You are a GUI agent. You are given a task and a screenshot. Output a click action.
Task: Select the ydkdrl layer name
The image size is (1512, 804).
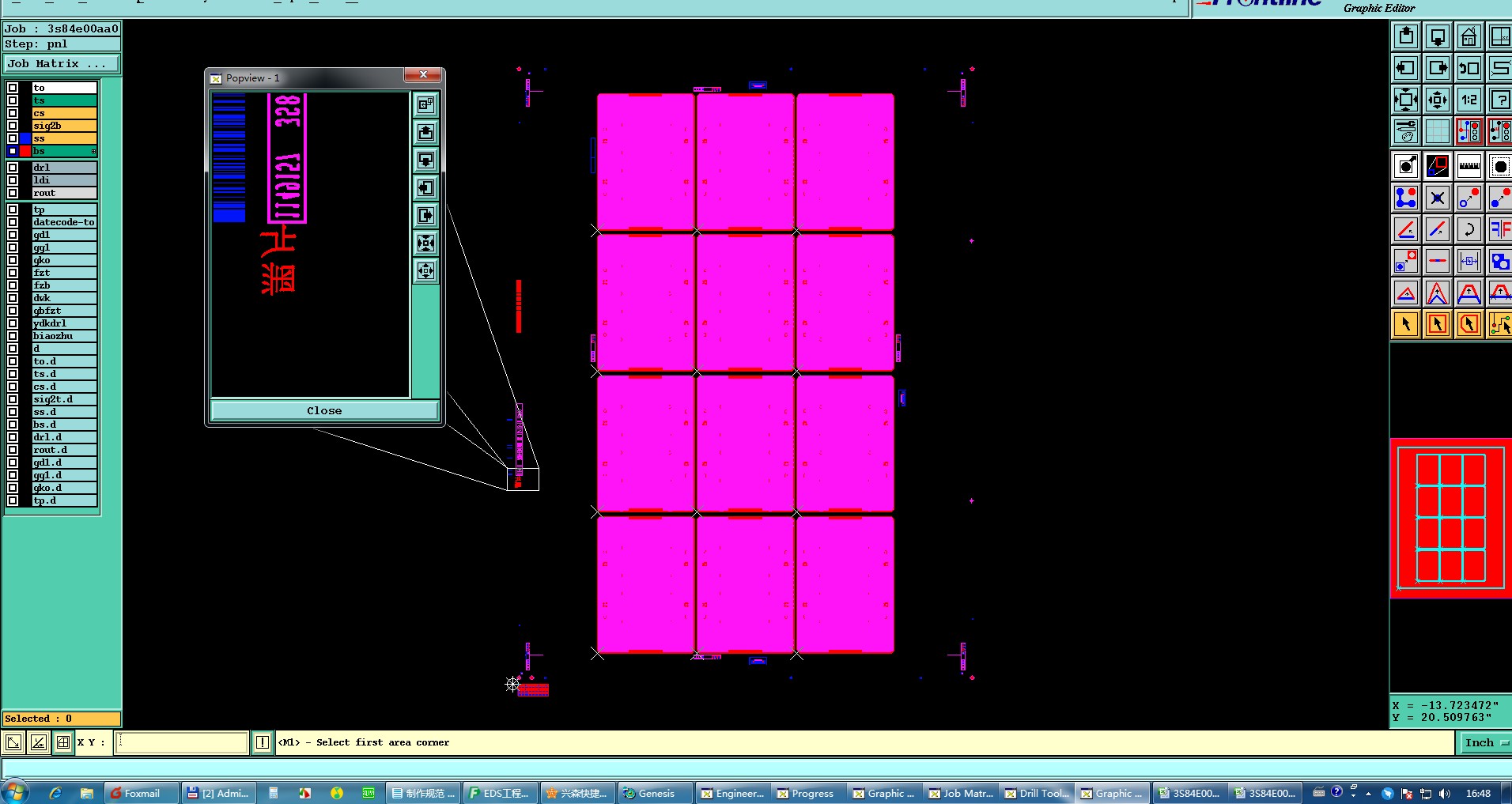pyautogui.click(x=64, y=323)
